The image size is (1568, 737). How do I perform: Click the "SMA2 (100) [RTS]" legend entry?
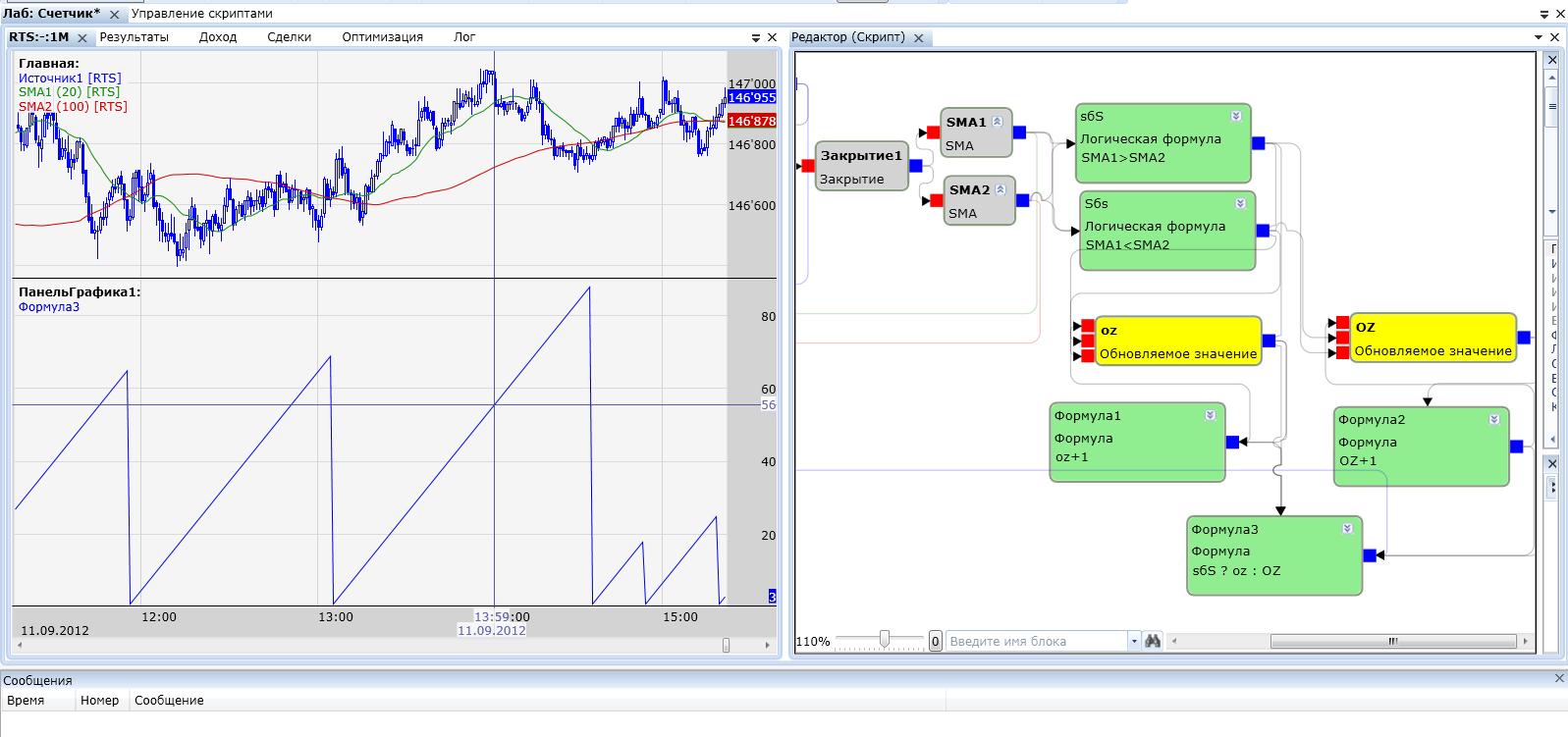click(x=73, y=106)
